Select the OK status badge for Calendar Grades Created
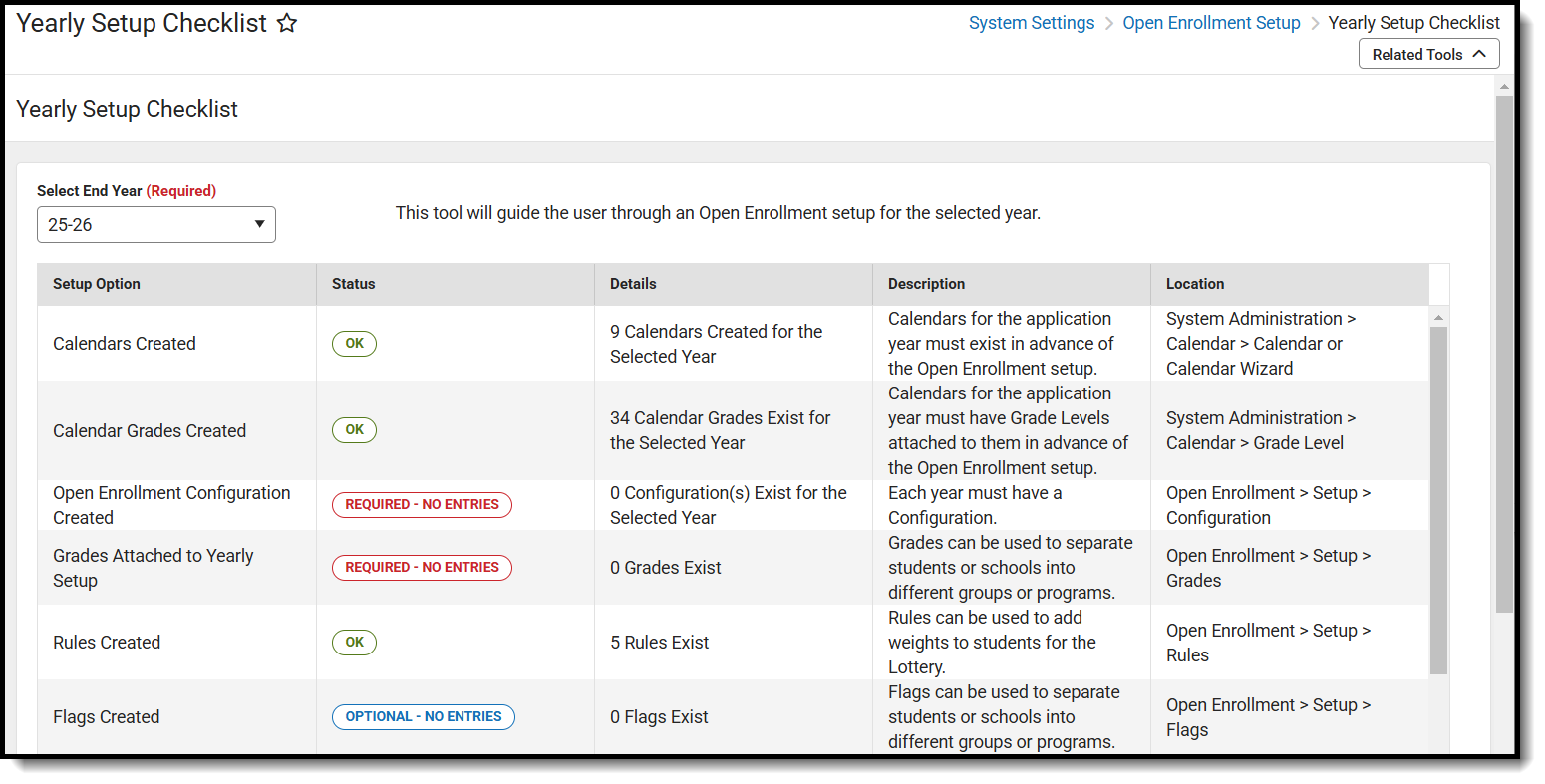 pos(354,430)
